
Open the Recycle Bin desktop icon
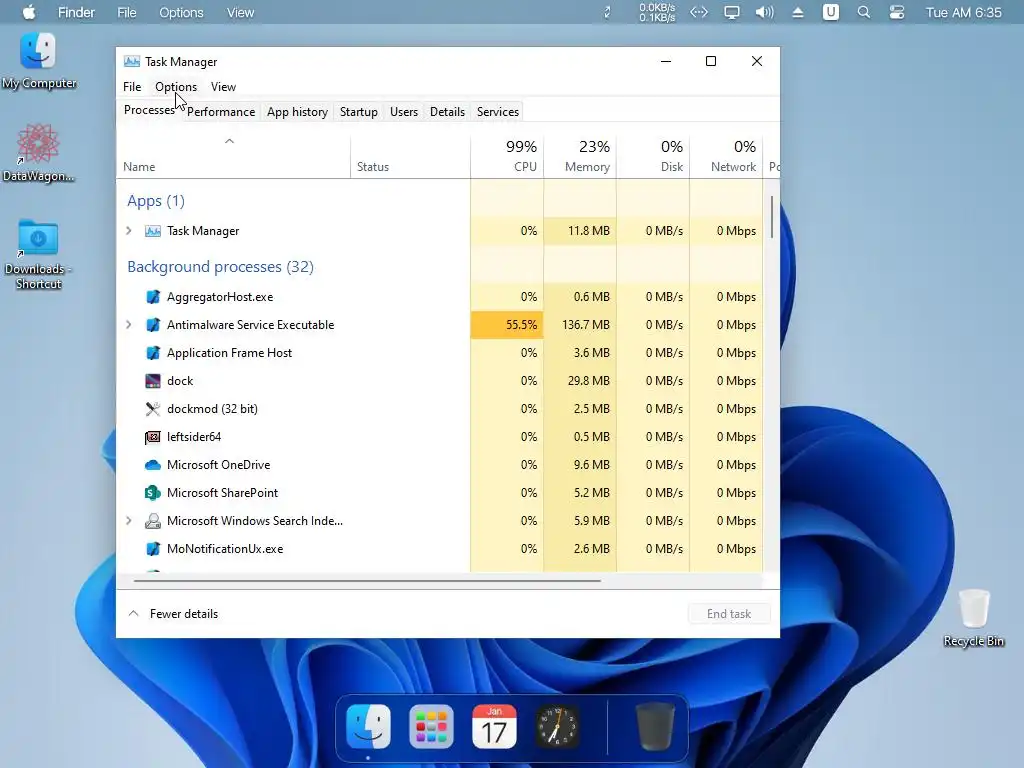pyautogui.click(x=974, y=618)
